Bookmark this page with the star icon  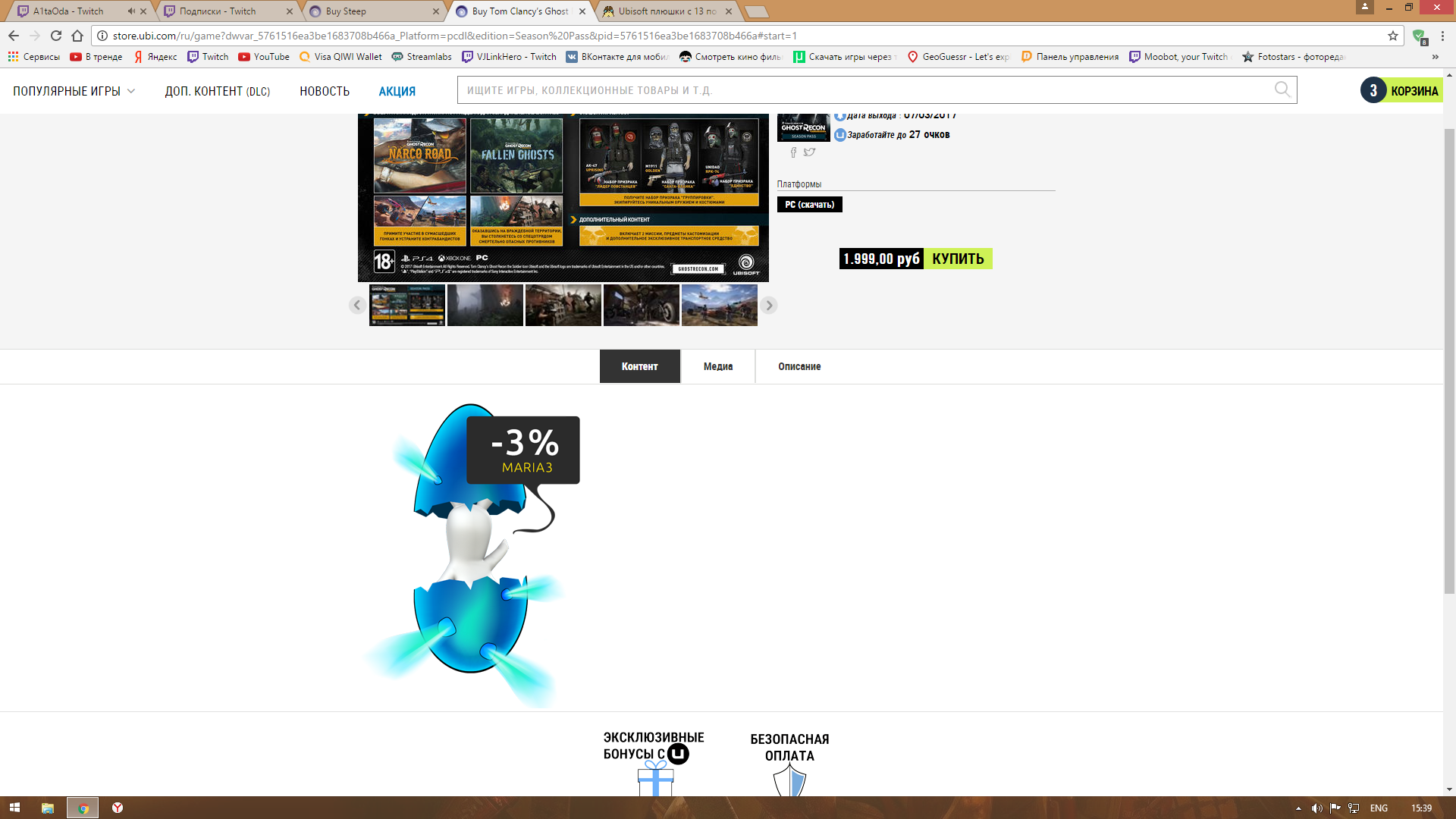coord(1393,36)
